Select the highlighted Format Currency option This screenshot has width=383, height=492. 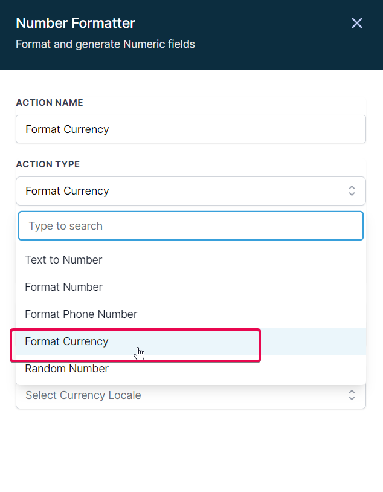(191, 341)
